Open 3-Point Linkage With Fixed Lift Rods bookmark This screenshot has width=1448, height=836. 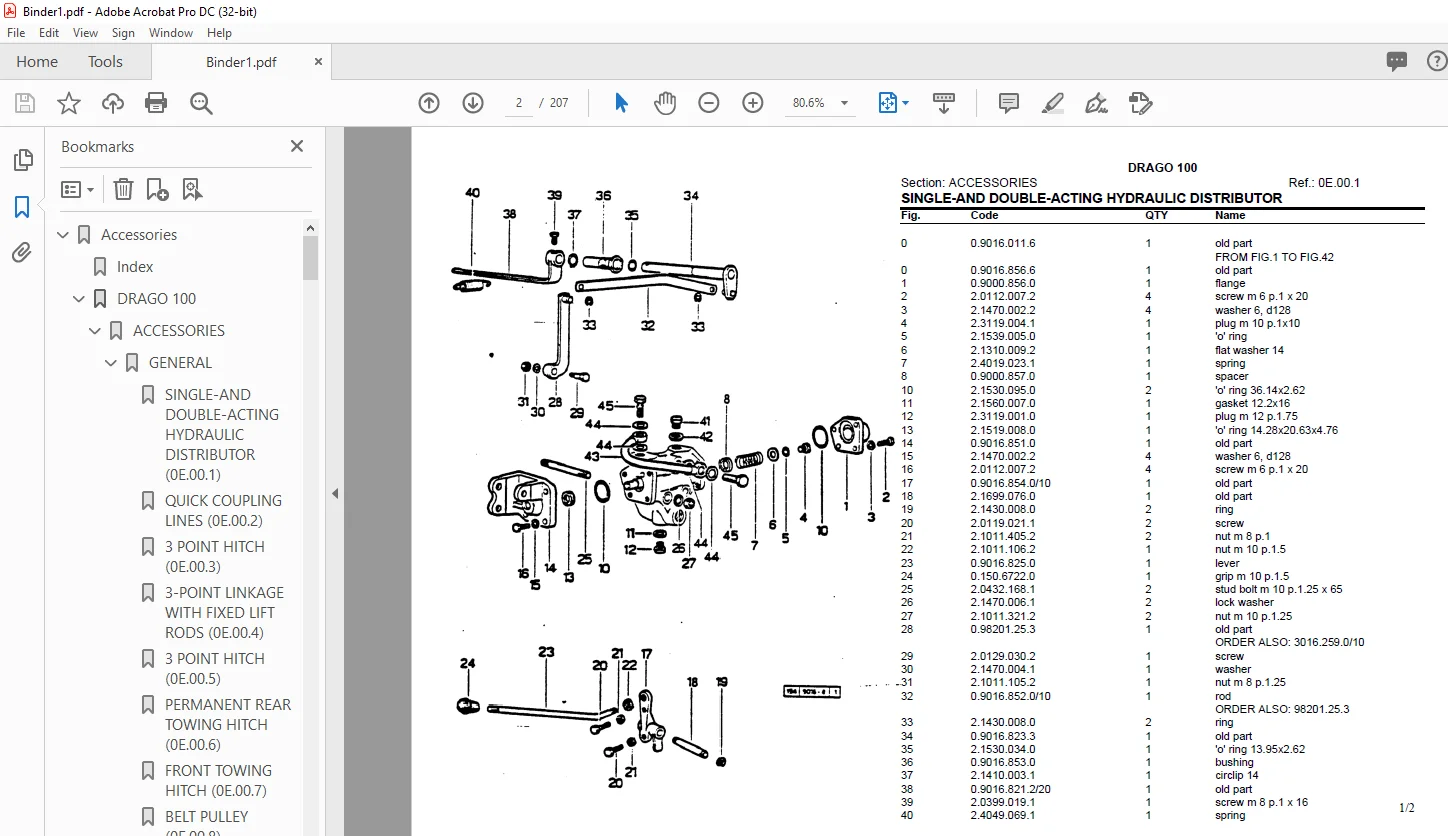(x=224, y=613)
